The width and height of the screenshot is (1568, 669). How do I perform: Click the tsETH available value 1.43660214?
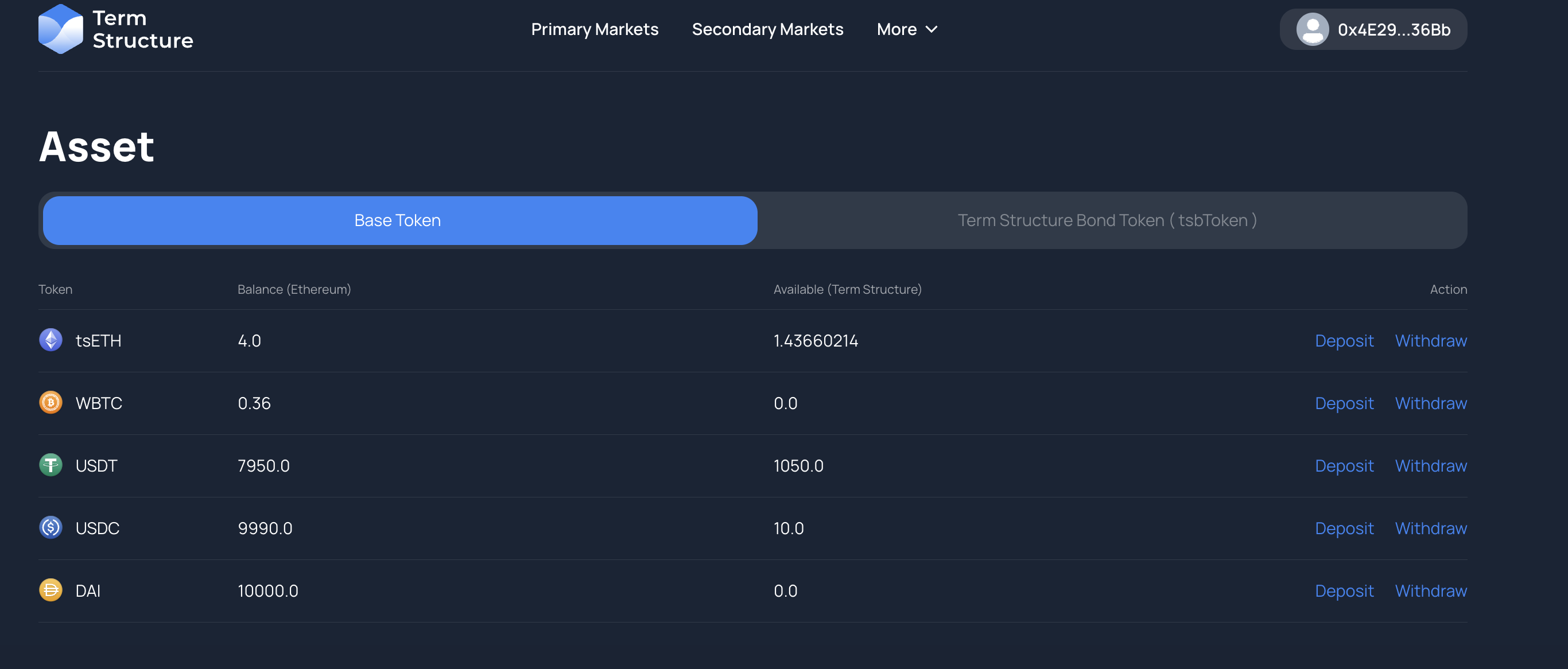coord(816,340)
